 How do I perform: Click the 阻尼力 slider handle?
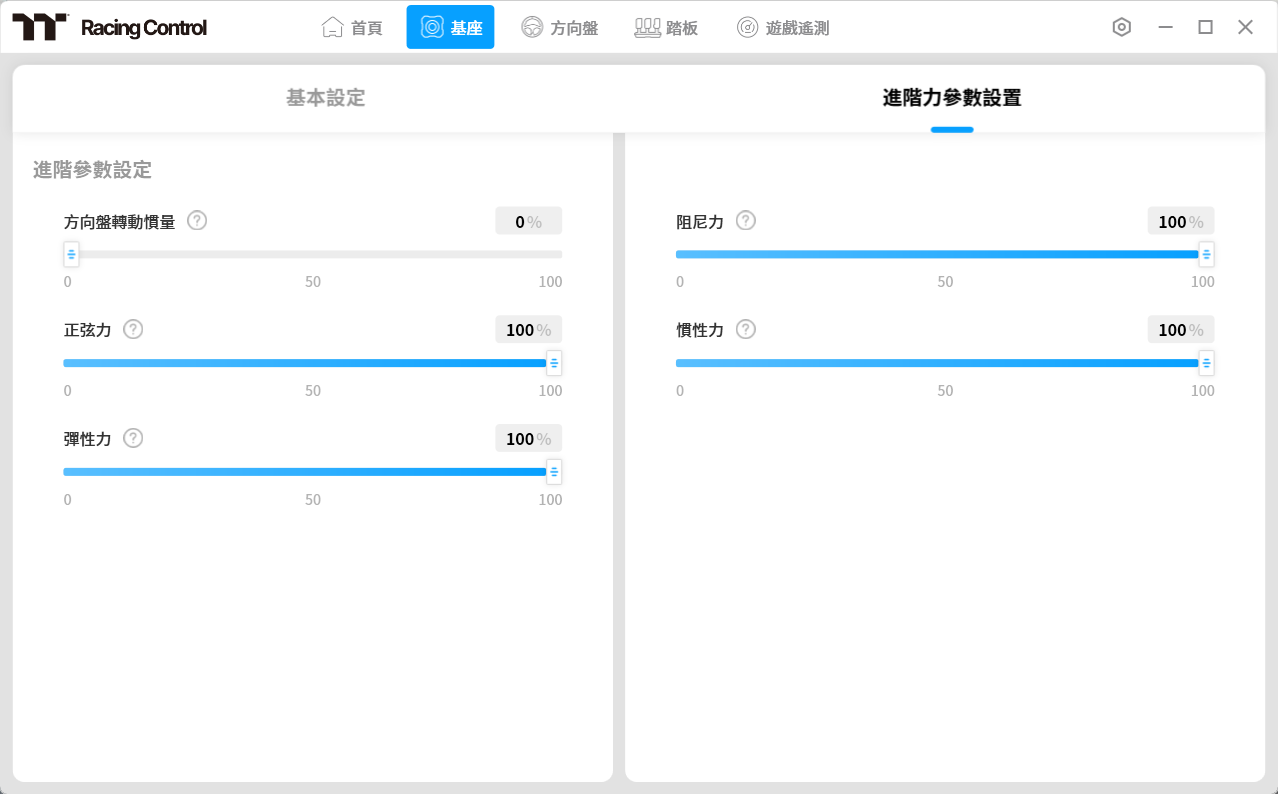[x=1206, y=254]
